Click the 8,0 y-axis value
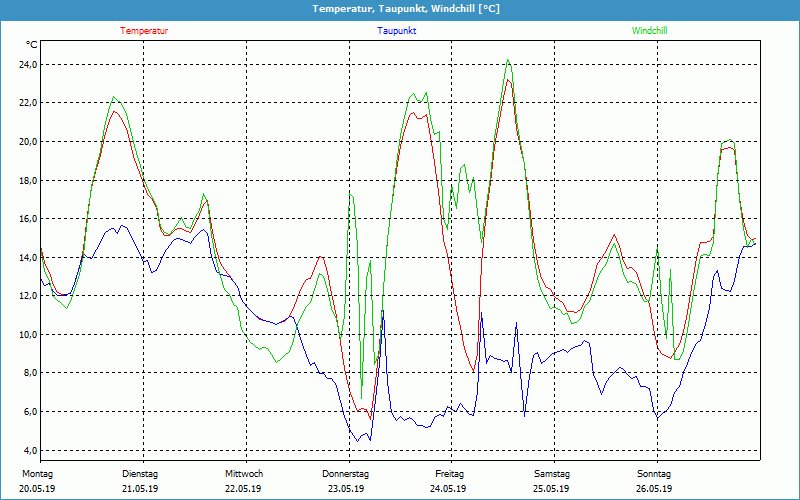 point(30,372)
